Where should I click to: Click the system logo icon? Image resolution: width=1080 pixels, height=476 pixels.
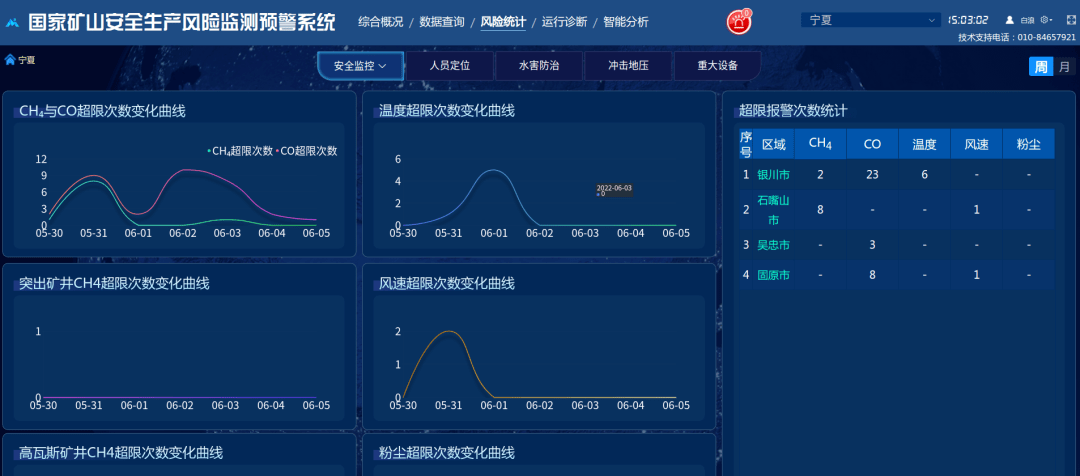click(12, 23)
